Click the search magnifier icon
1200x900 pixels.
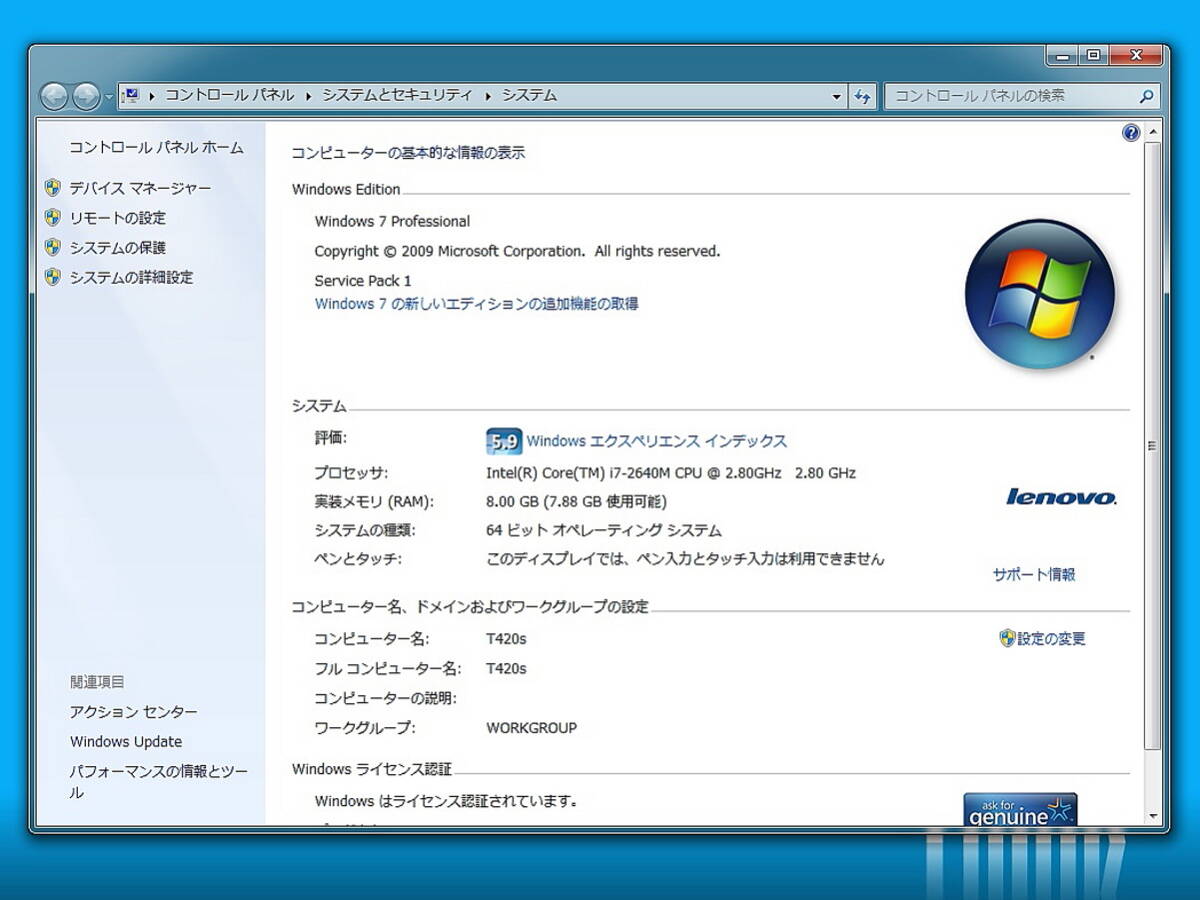(x=1147, y=97)
